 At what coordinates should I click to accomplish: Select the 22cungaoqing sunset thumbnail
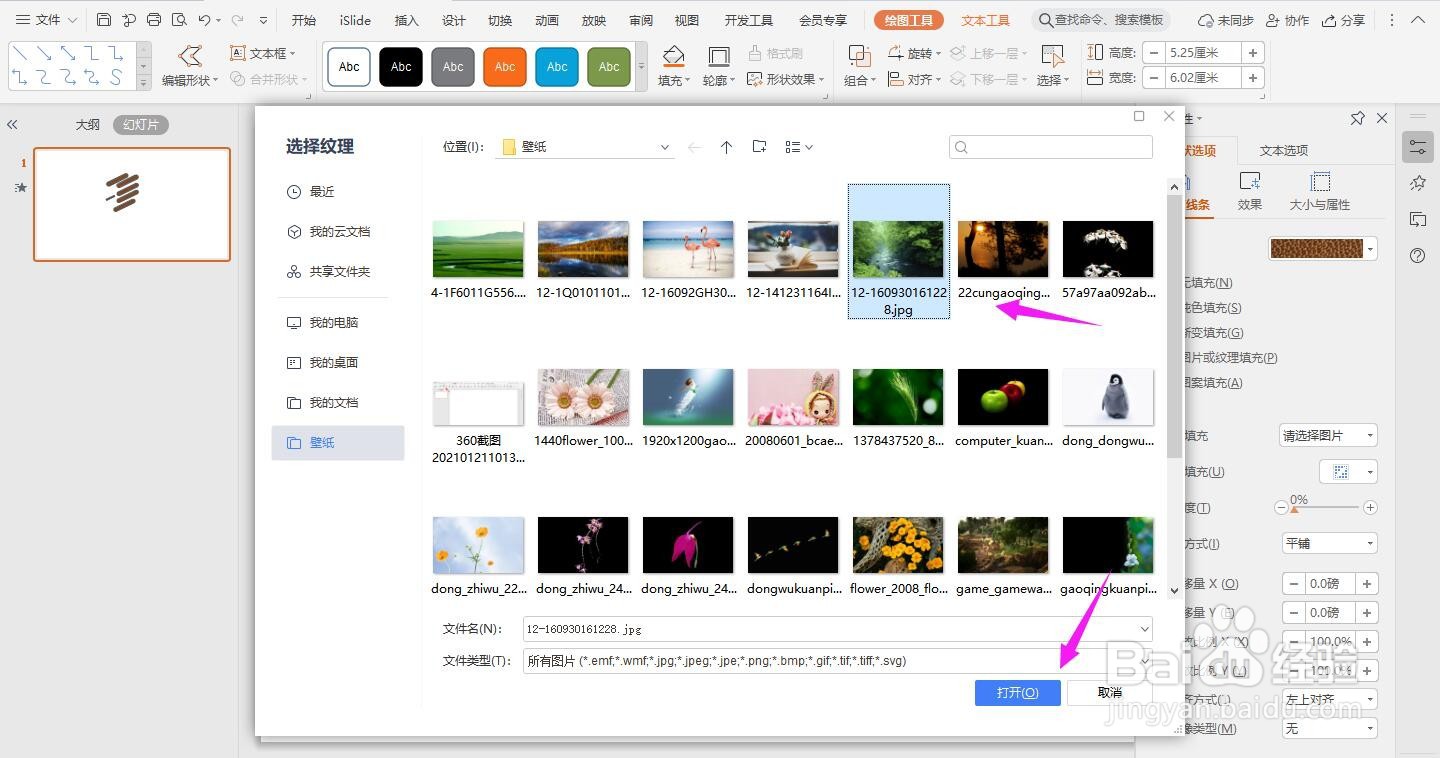(x=1003, y=249)
